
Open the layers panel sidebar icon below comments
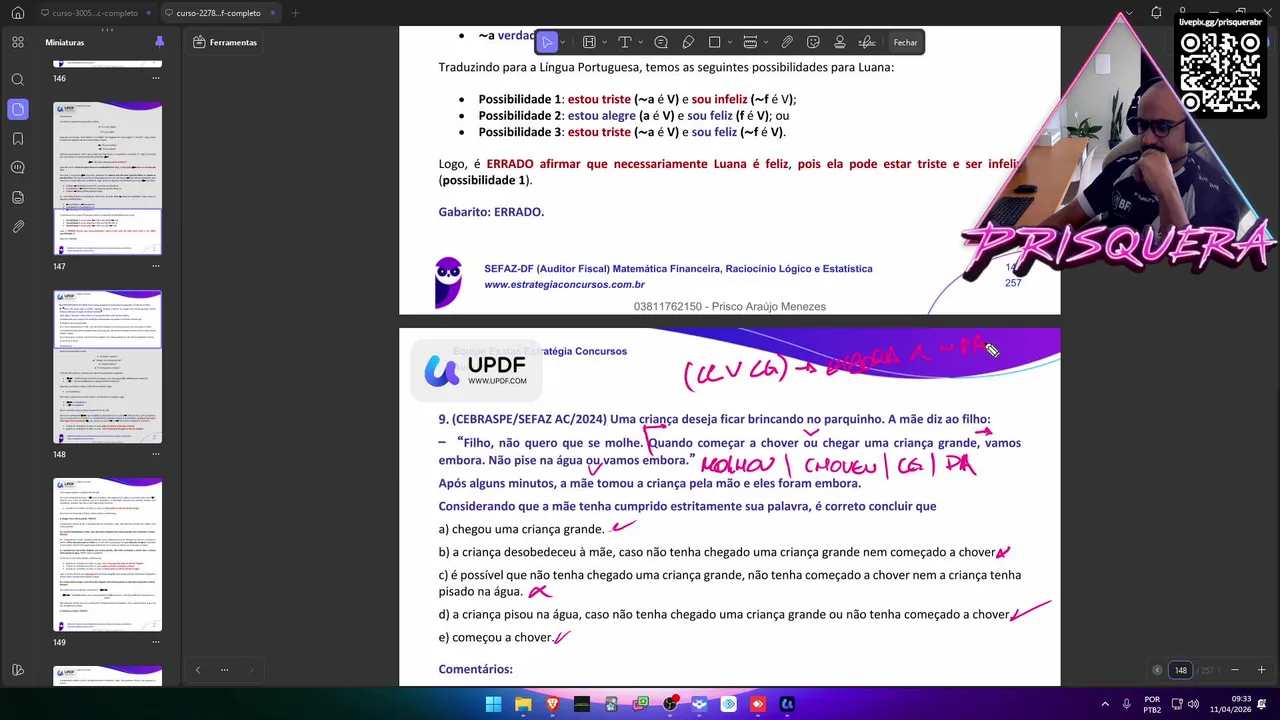coord(17,198)
